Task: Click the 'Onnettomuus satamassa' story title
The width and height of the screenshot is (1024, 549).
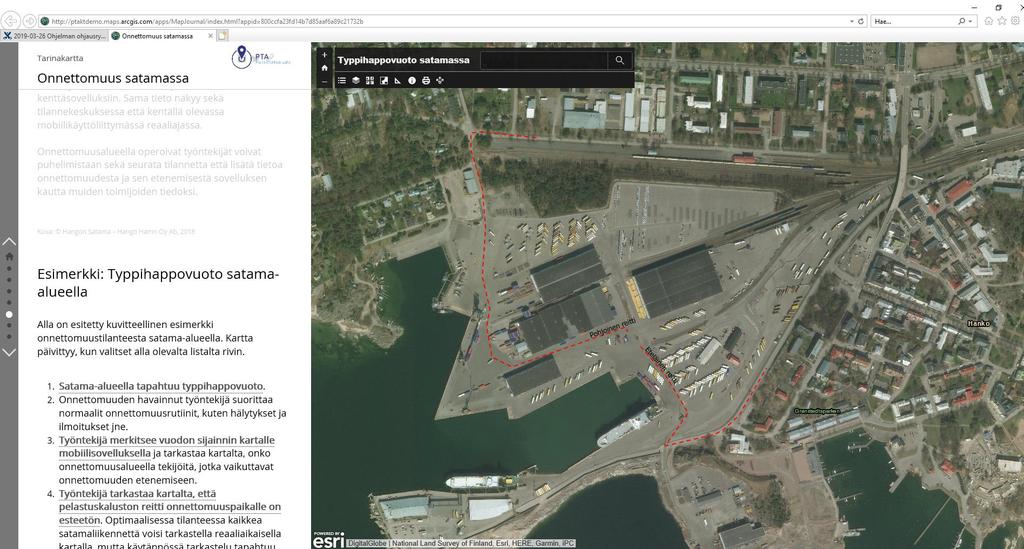Action: (x=113, y=78)
